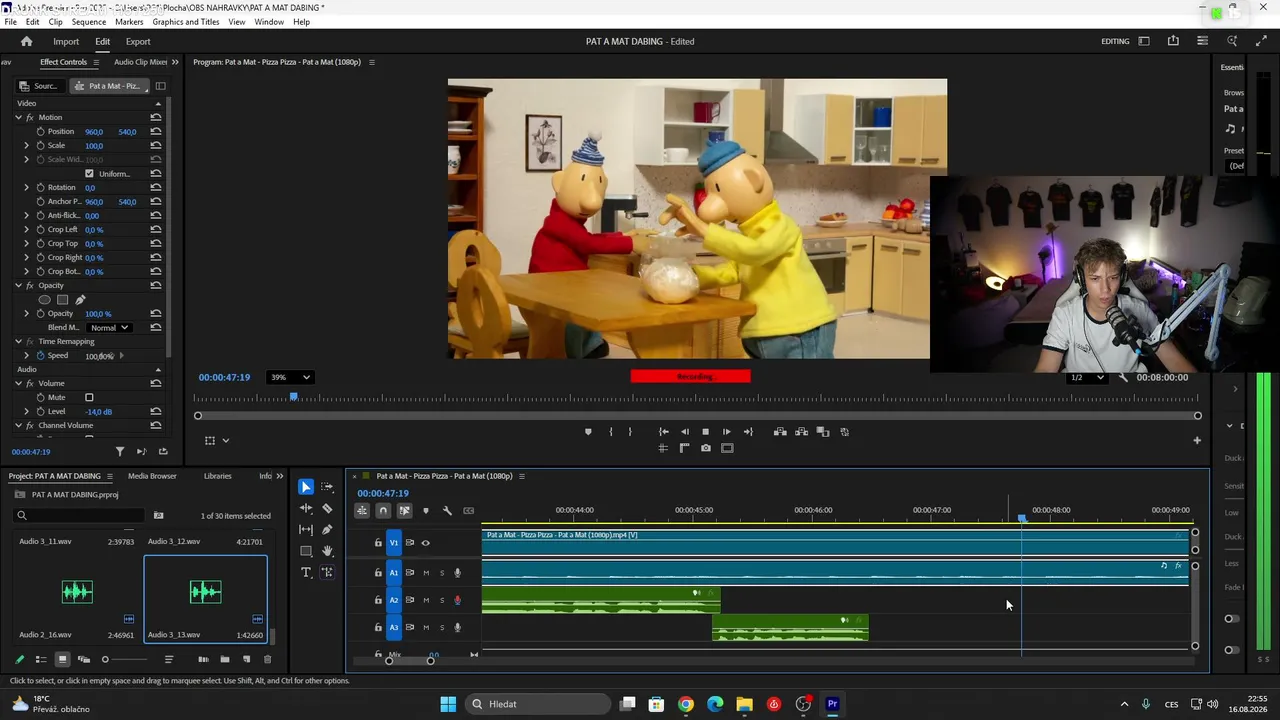This screenshot has width=1280, height=720.
Task: Collapse the Opacity effect group
Action: [x=18, y=286]
